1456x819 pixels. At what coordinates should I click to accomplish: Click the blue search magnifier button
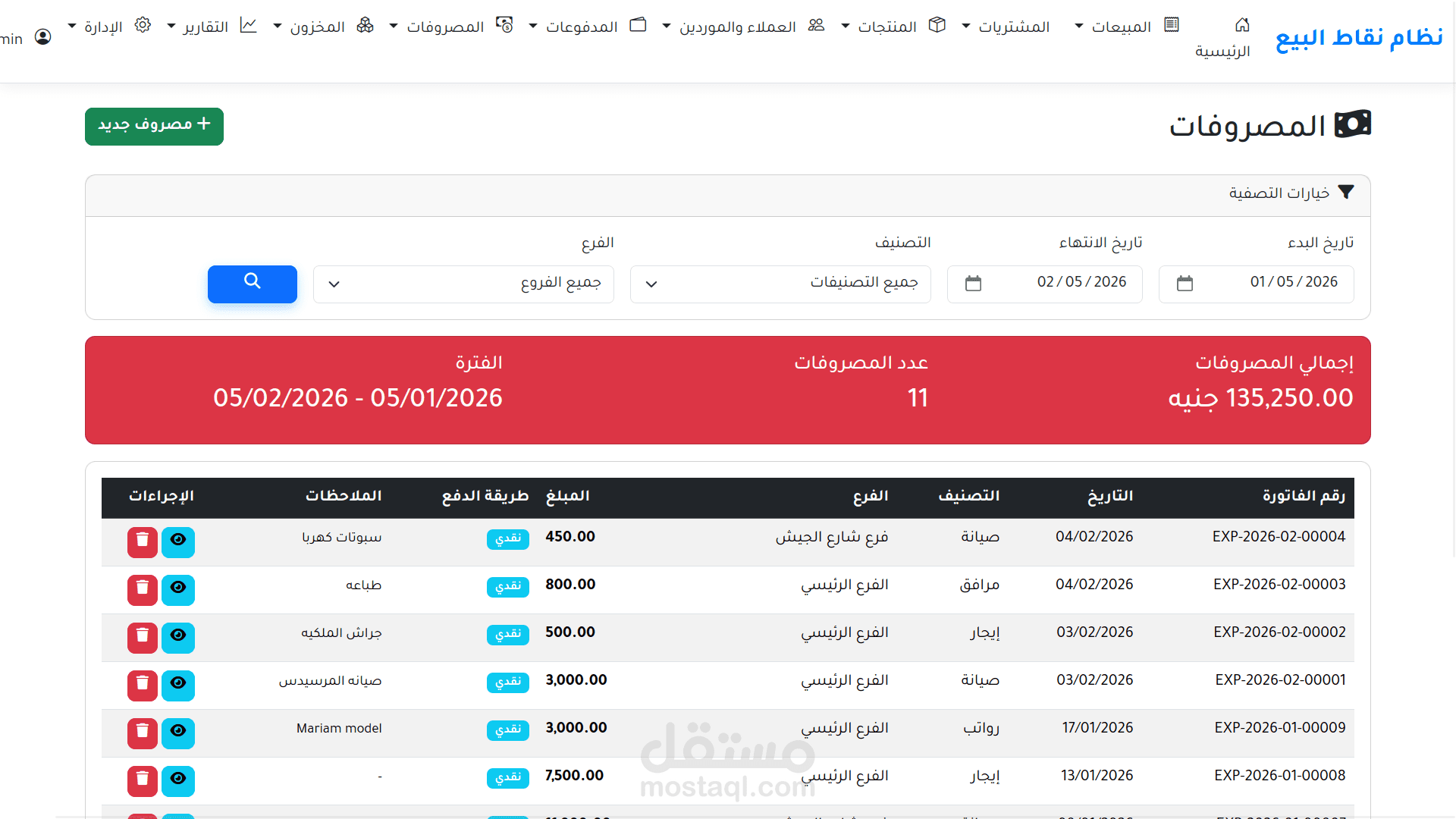253,284
